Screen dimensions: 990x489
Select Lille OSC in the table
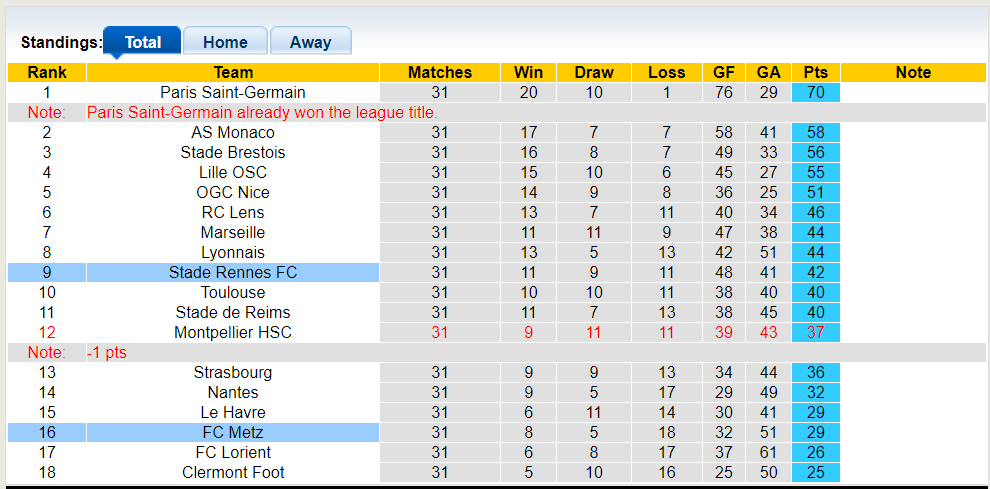[233, 172]
